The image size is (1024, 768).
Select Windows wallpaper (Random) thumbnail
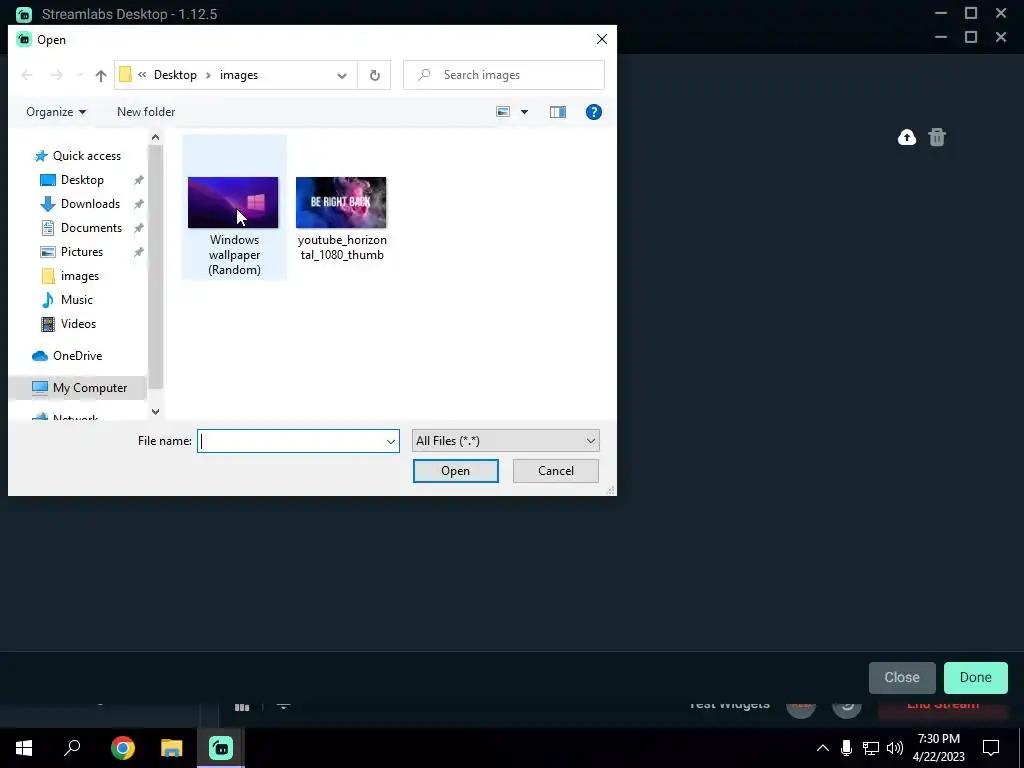[233, 202]
